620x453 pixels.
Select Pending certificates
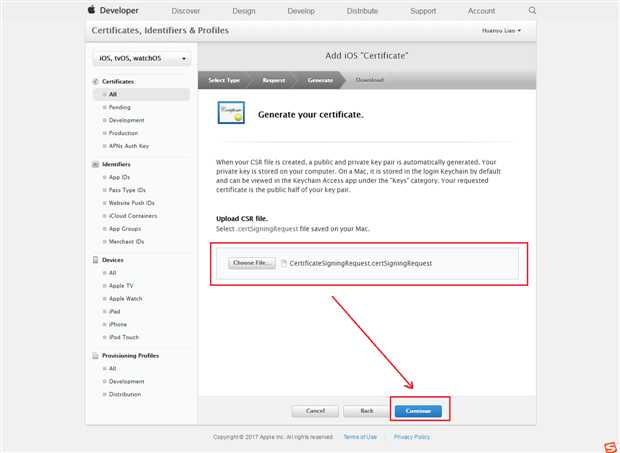click(119, 108)
